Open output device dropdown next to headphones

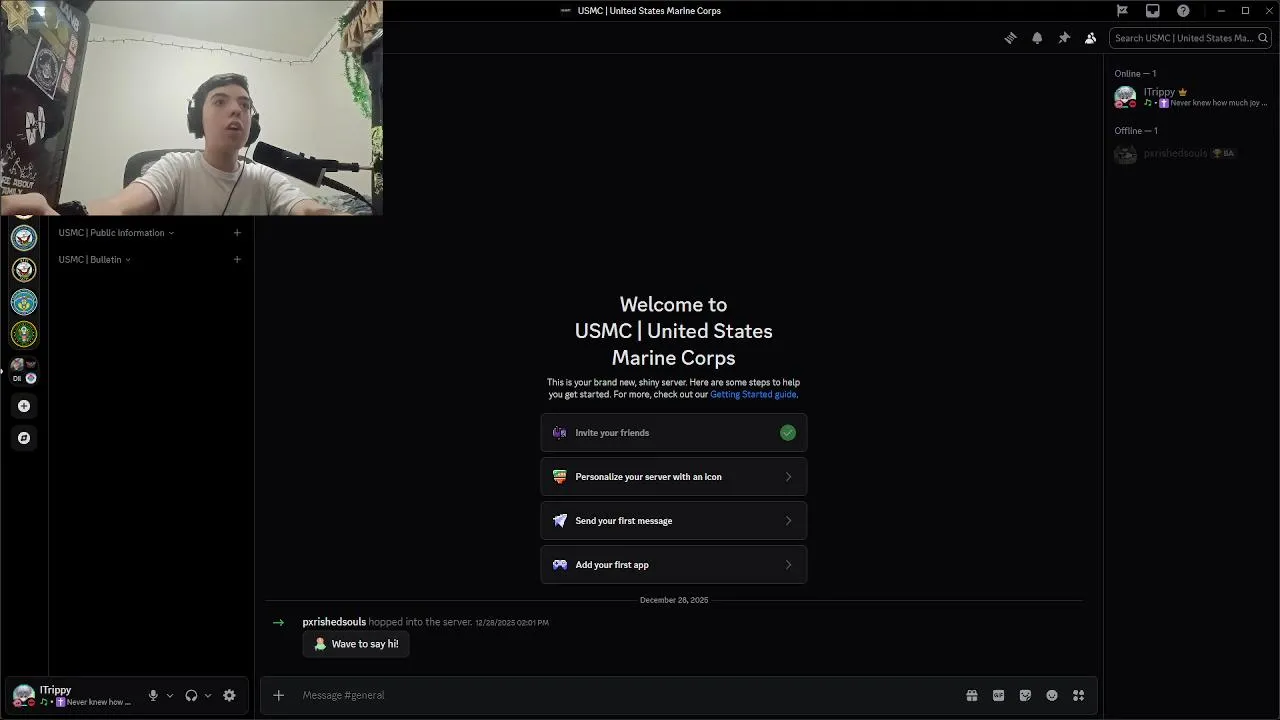208,695
